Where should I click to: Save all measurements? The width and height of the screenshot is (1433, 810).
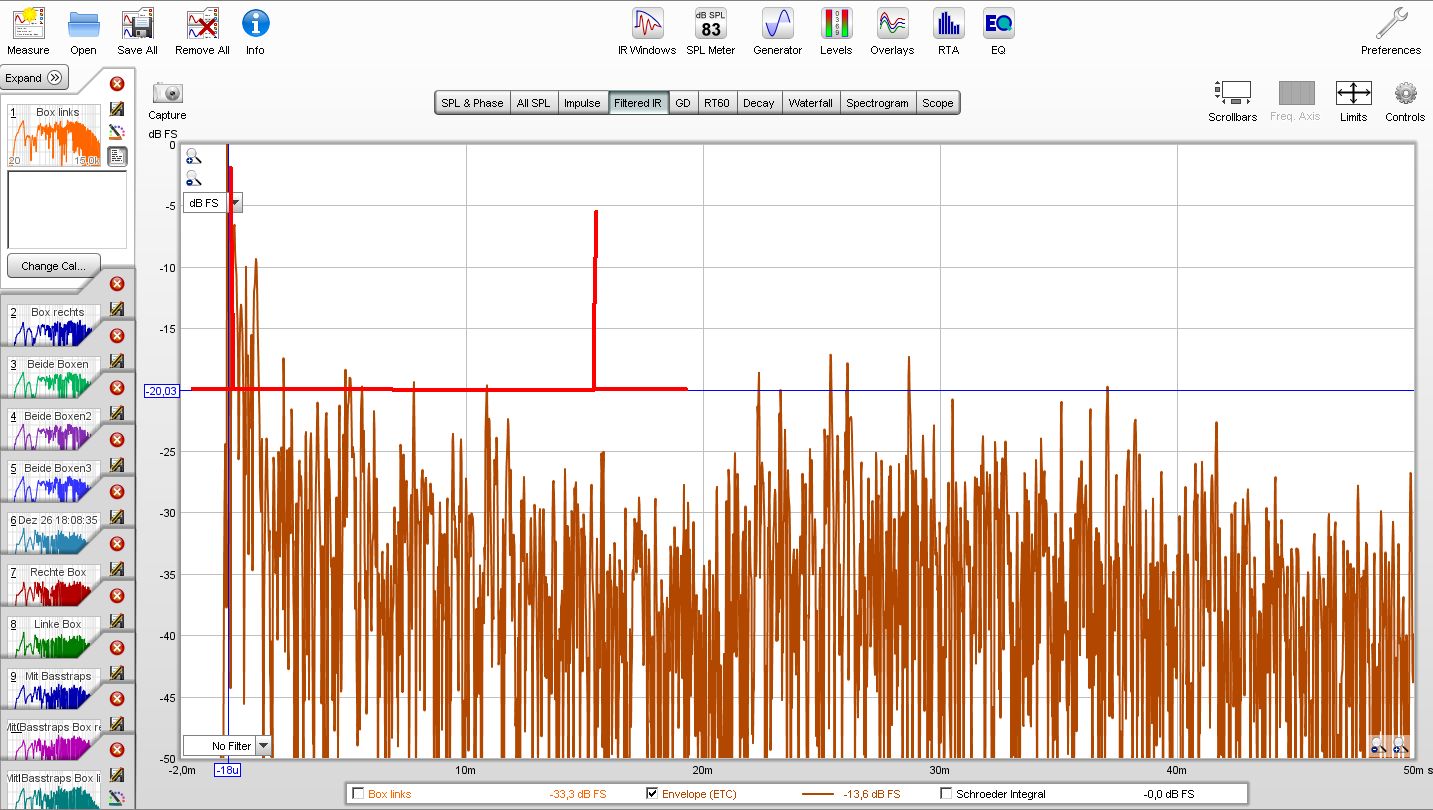click(x=137, y=30)
